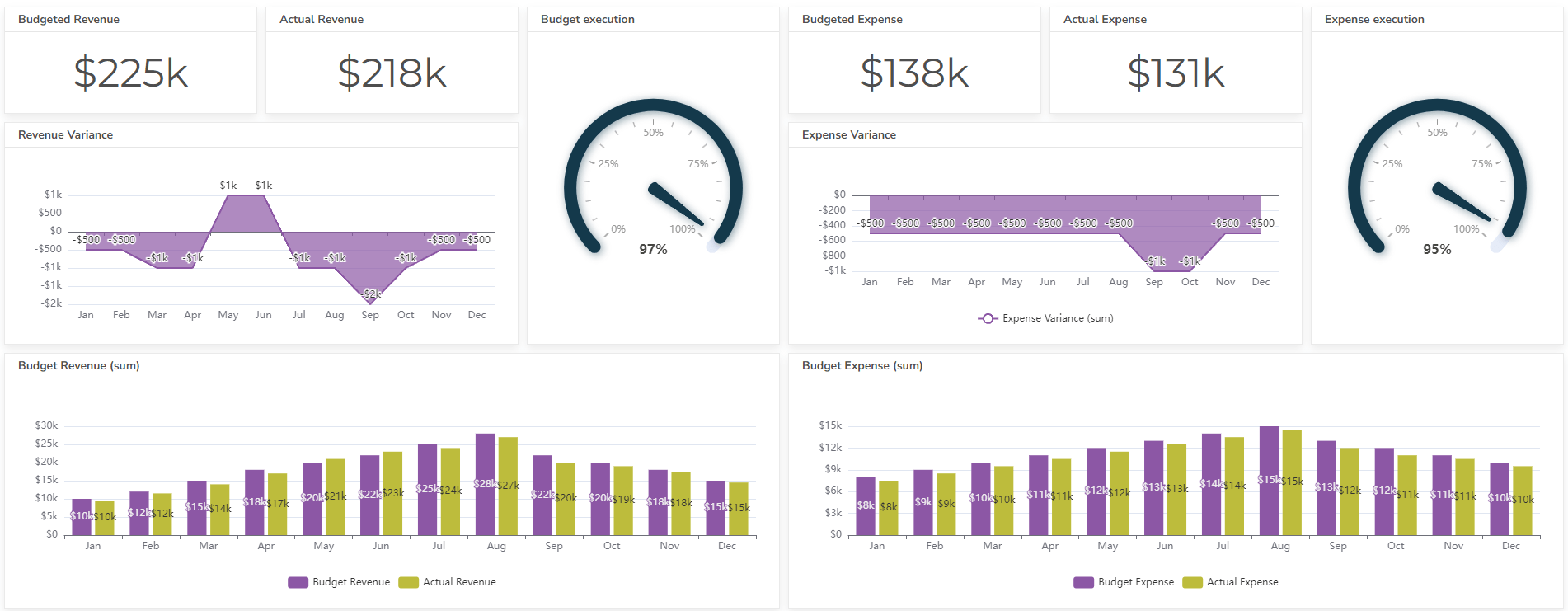The width and height of the screenshot is (1568, 611).
Task: Toggle the Actual Expense legend label
Action: click(x=1242, y=582)
